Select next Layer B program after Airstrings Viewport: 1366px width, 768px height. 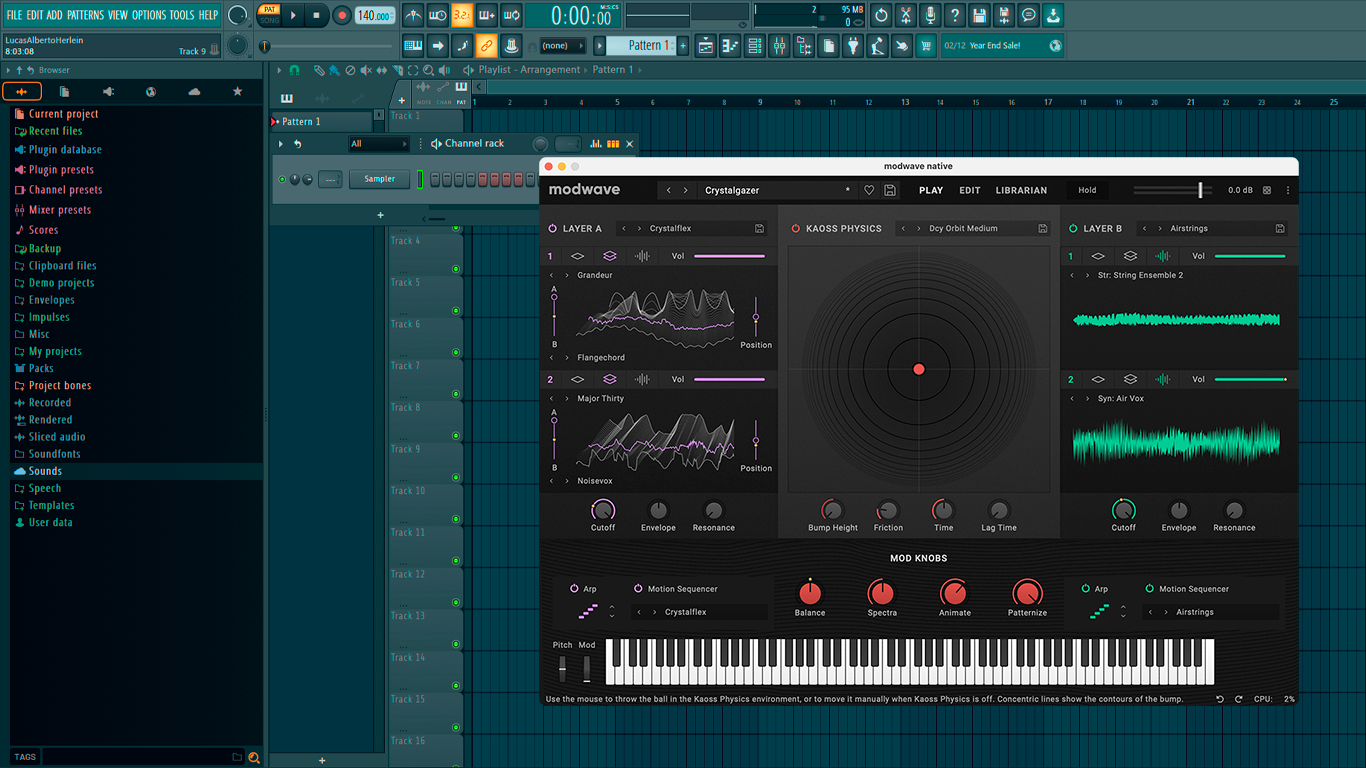[1160, 229]
